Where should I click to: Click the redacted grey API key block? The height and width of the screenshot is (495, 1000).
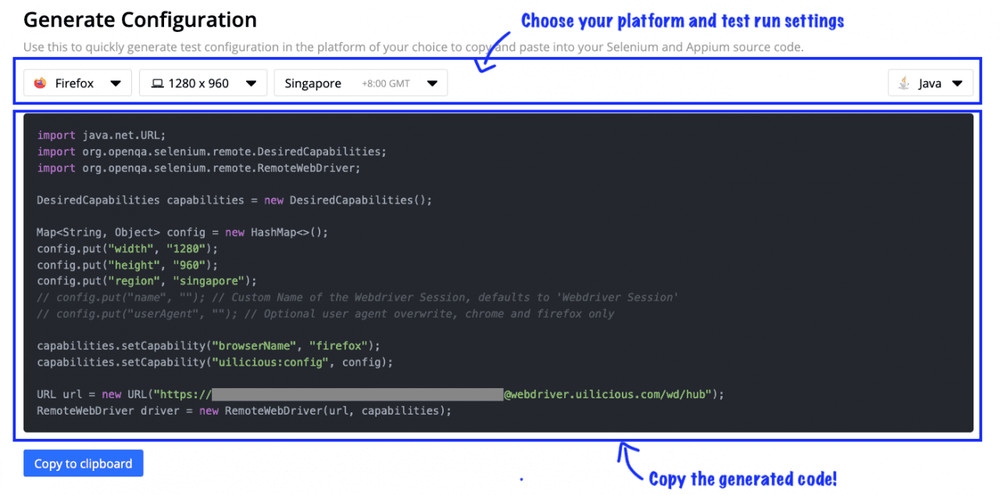coord(358,394)
